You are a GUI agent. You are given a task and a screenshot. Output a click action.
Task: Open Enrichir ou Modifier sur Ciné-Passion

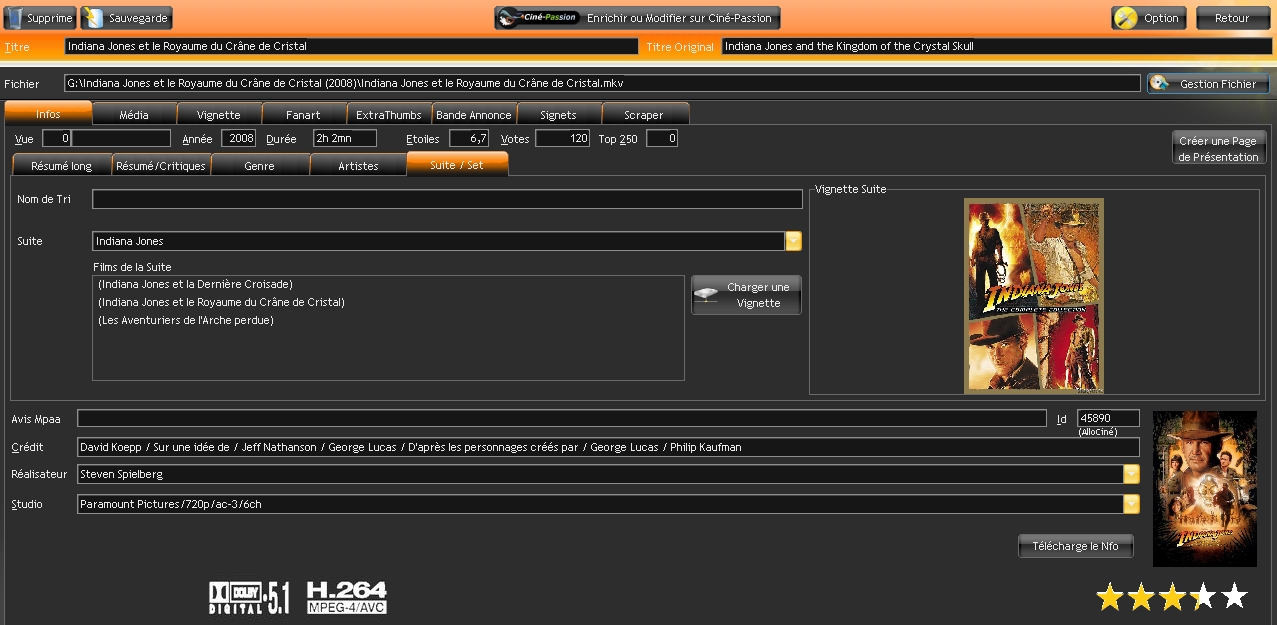637,18
